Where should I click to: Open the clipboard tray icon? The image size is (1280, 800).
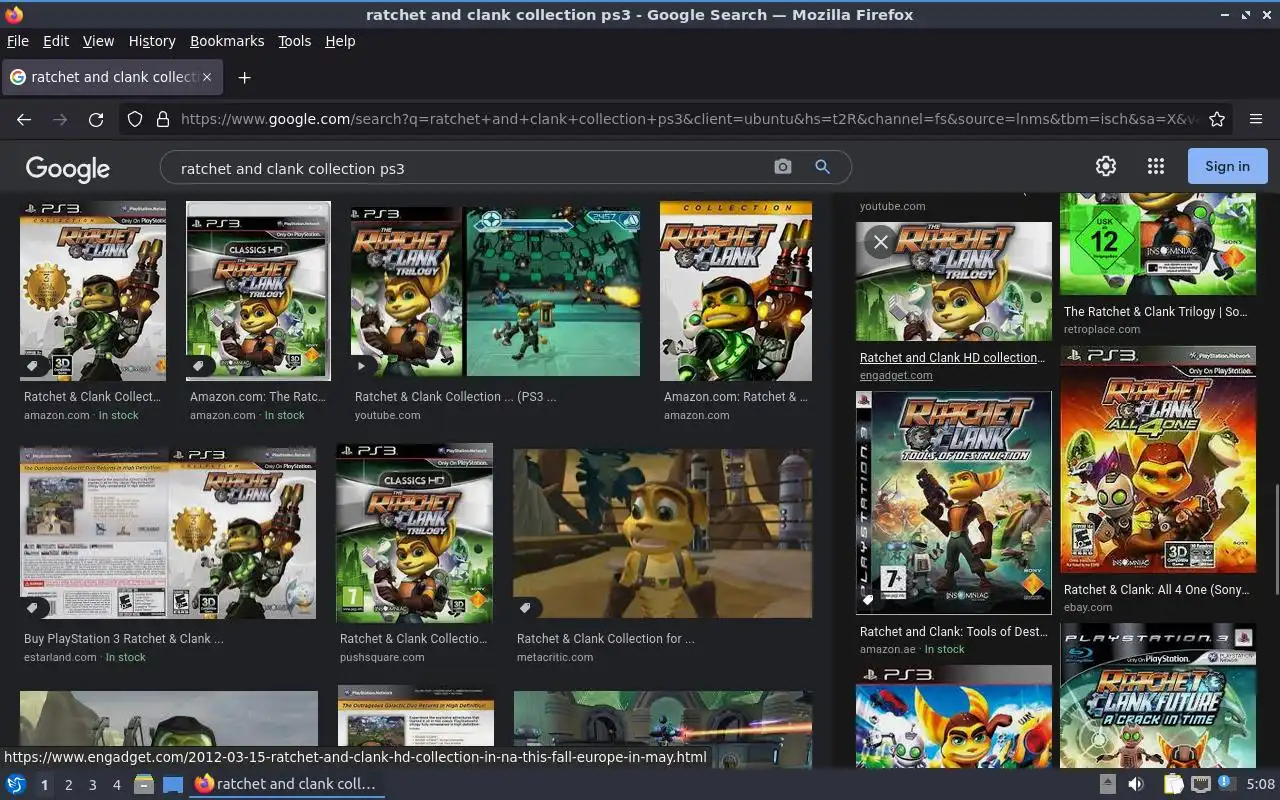tap(1173, 784)
